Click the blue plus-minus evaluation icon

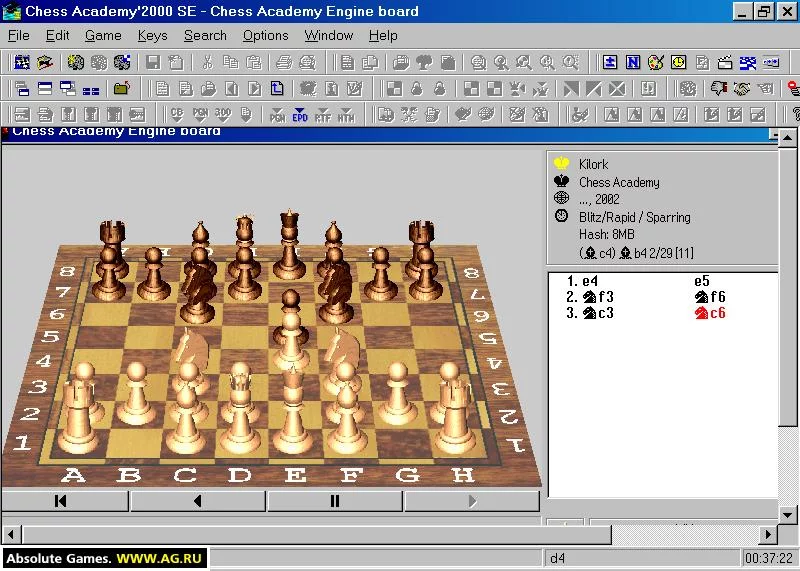[x=610, y=62]
